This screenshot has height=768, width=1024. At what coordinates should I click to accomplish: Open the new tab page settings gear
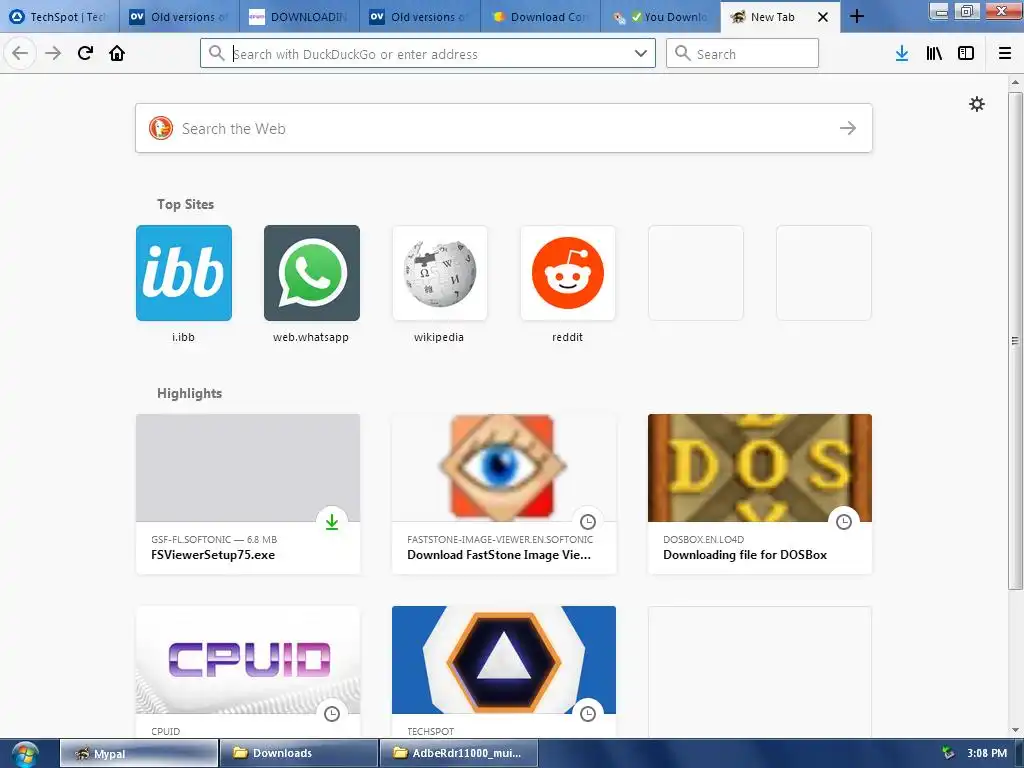click(976, 104)
